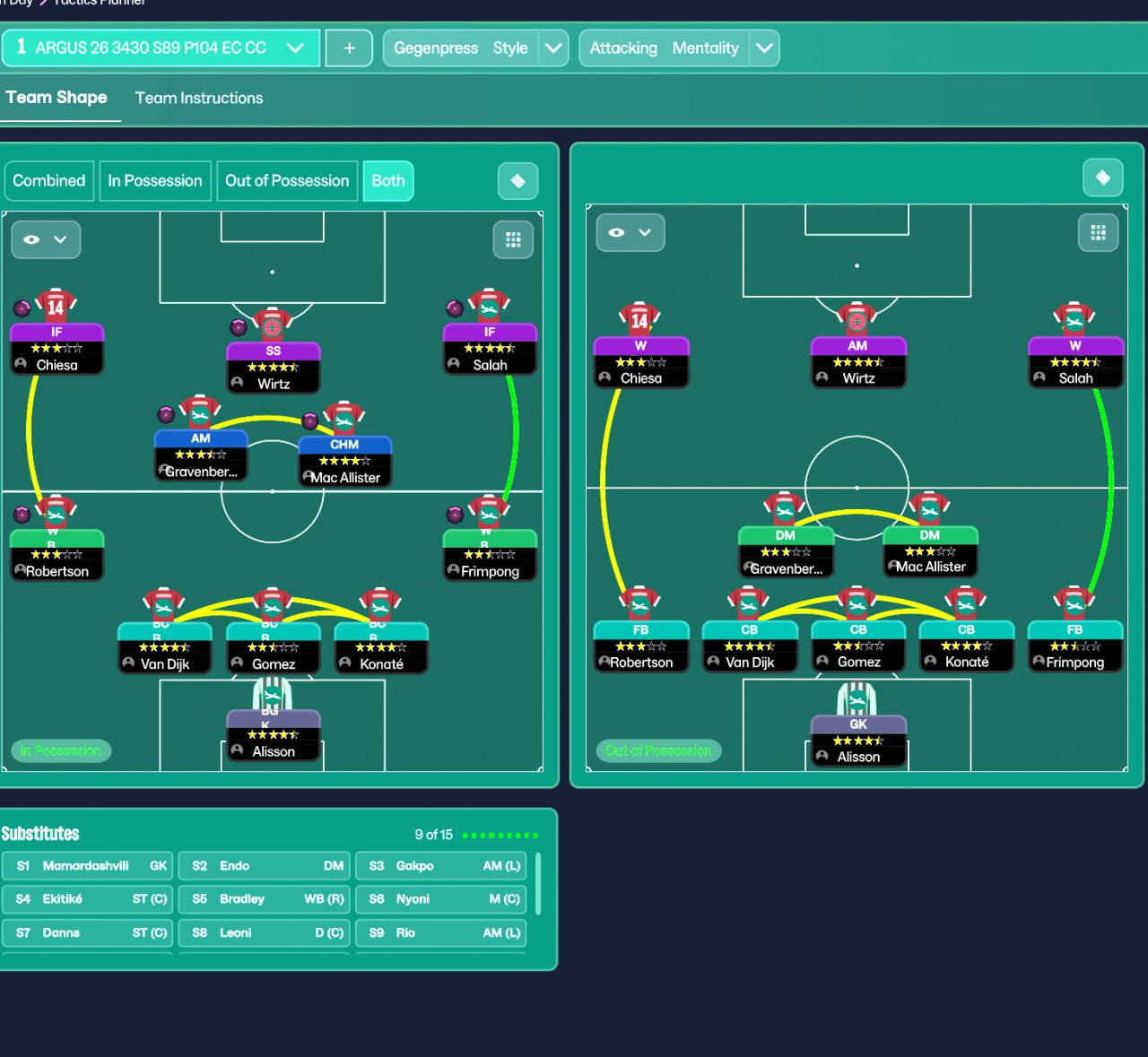Select the Both view toggle
1148x1057 pixels.
tap(388, 181)
